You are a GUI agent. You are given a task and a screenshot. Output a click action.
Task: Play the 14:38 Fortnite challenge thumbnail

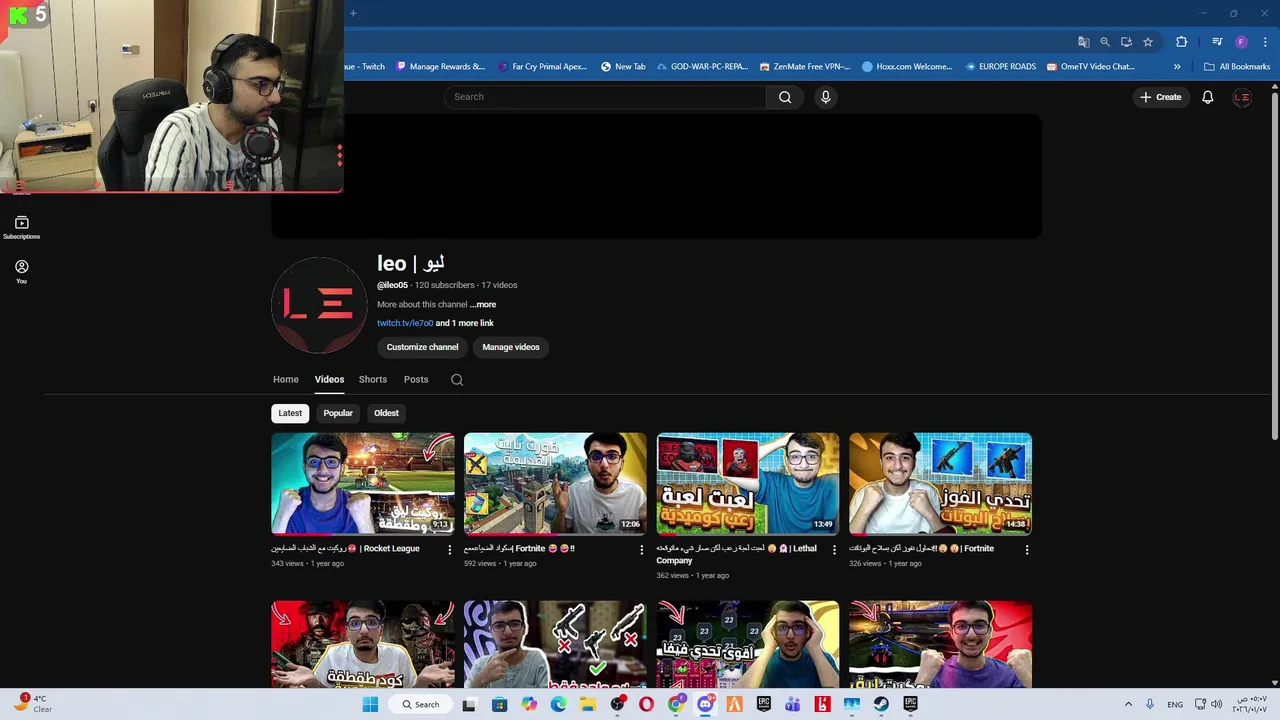pos(940,484)
